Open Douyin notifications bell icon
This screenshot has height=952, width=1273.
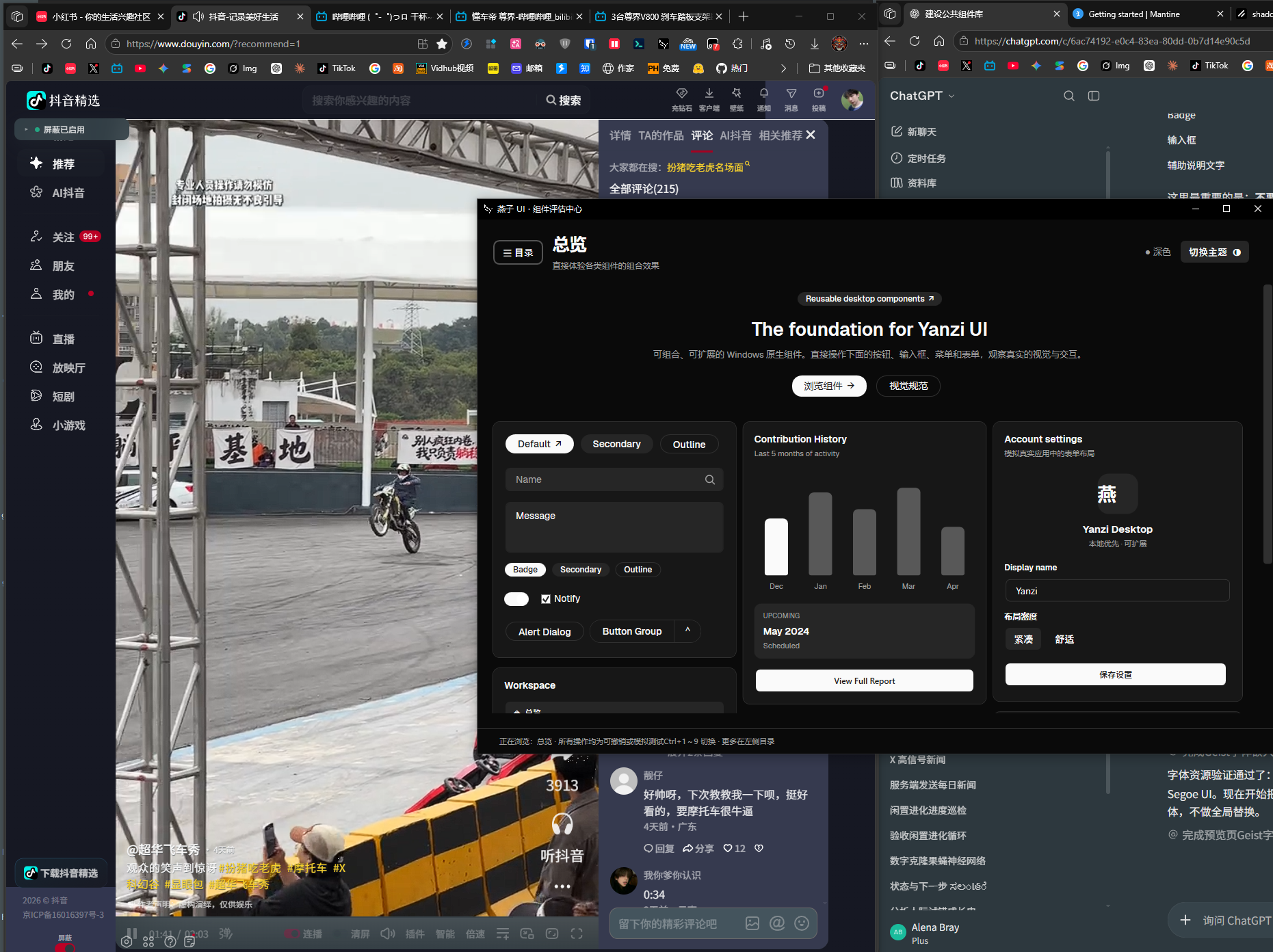pos(763,99)
